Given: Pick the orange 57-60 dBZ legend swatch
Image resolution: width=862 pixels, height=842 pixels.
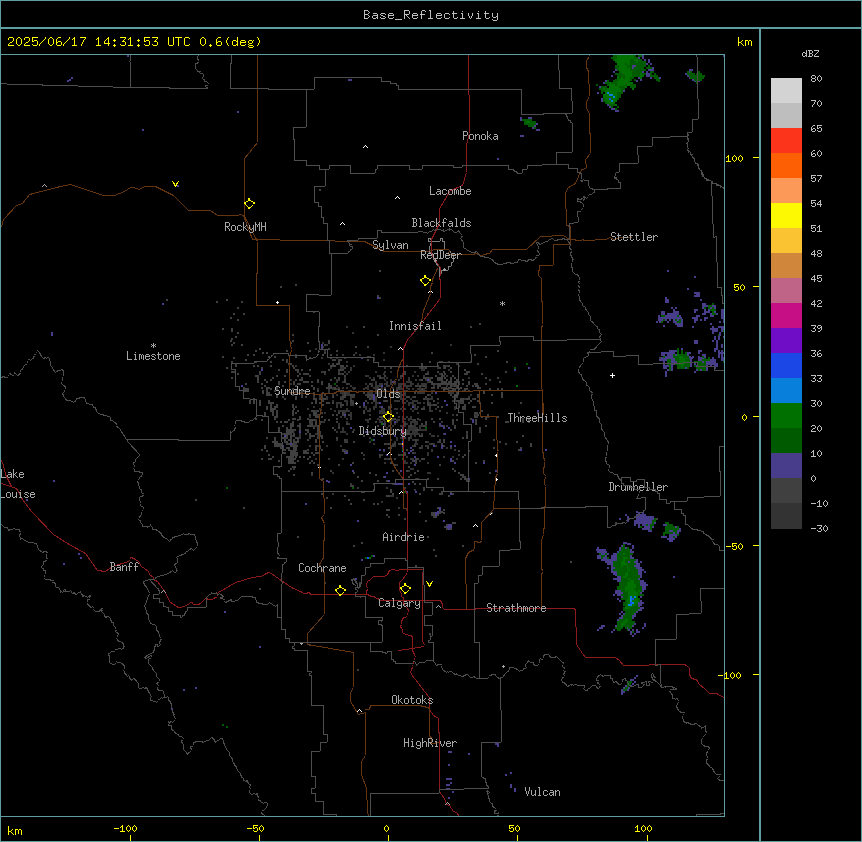Looking at the screenshot, I should tap(786, 165).
